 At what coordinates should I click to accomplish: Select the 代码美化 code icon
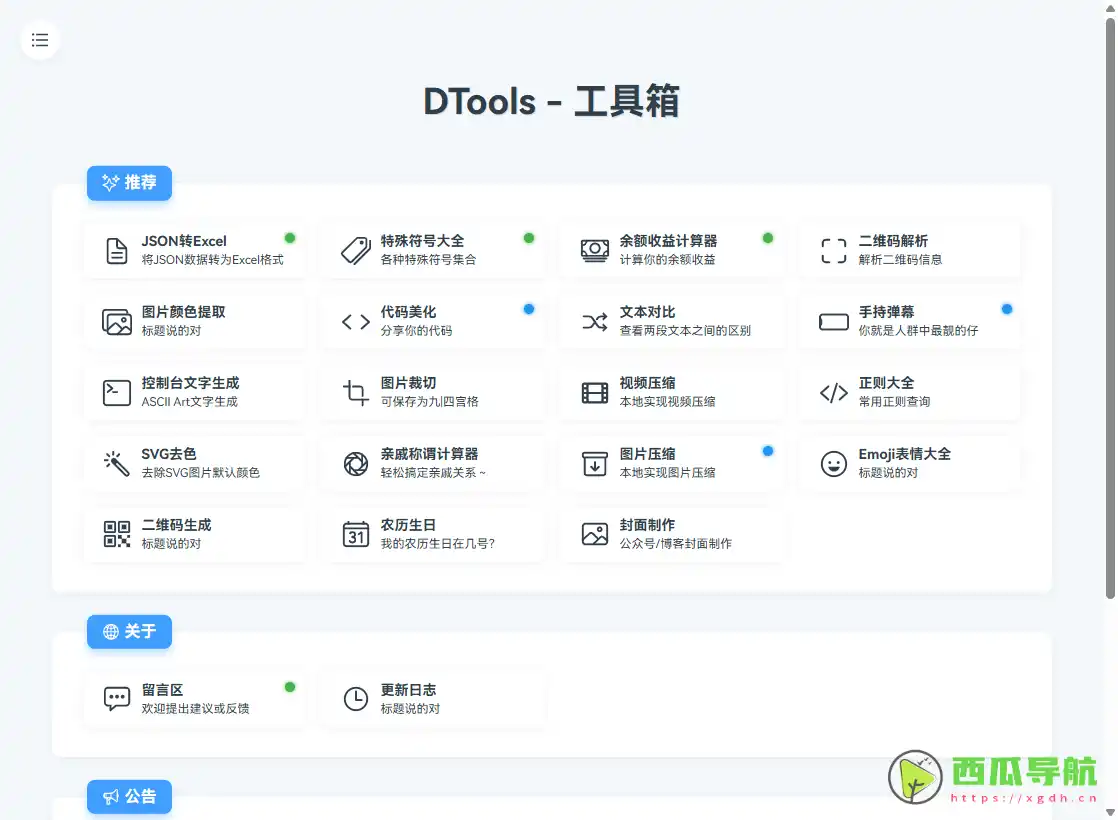[x=354, y=320]
